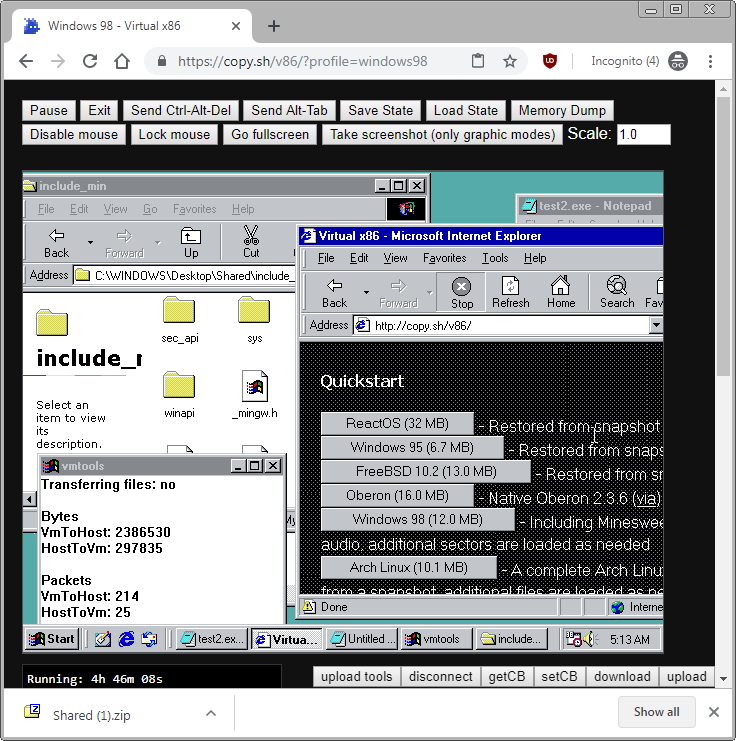Open the sec_api folder
This screenshot has height=741, width=736.
pyautogui.click(x=179, y=320)
